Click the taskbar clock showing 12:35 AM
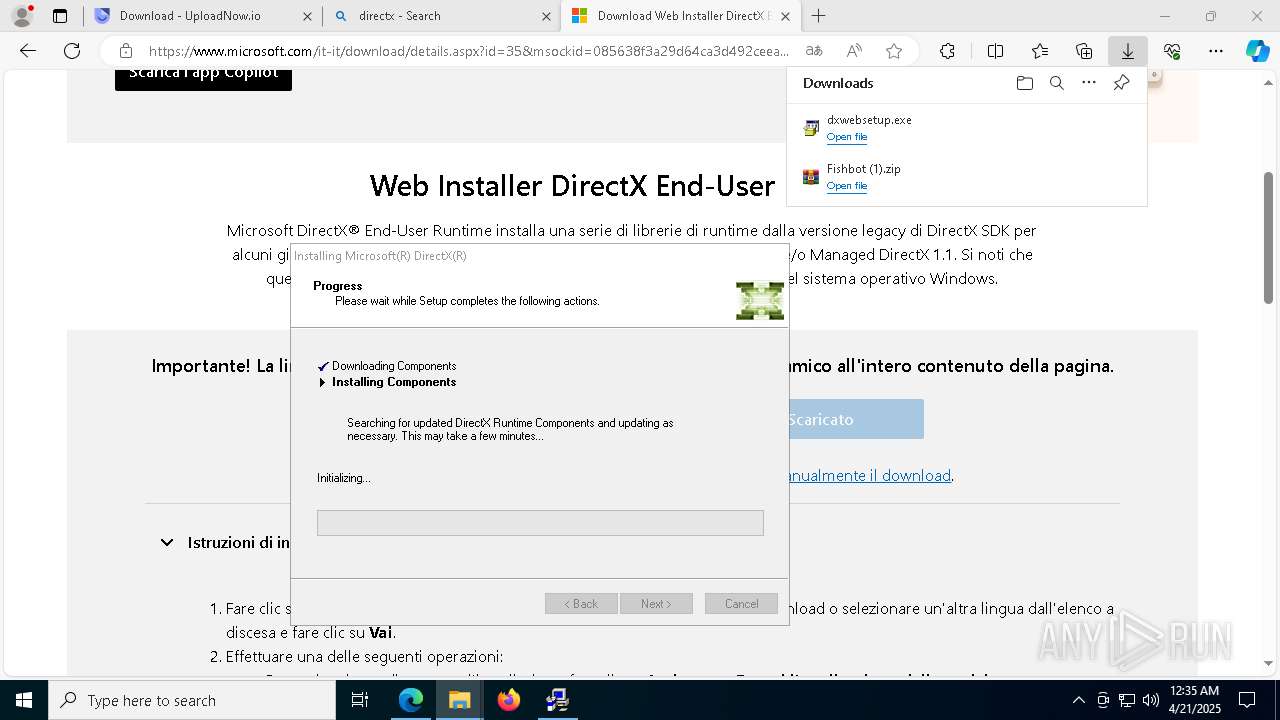 pyautogui.click(x=1194, y=700)
